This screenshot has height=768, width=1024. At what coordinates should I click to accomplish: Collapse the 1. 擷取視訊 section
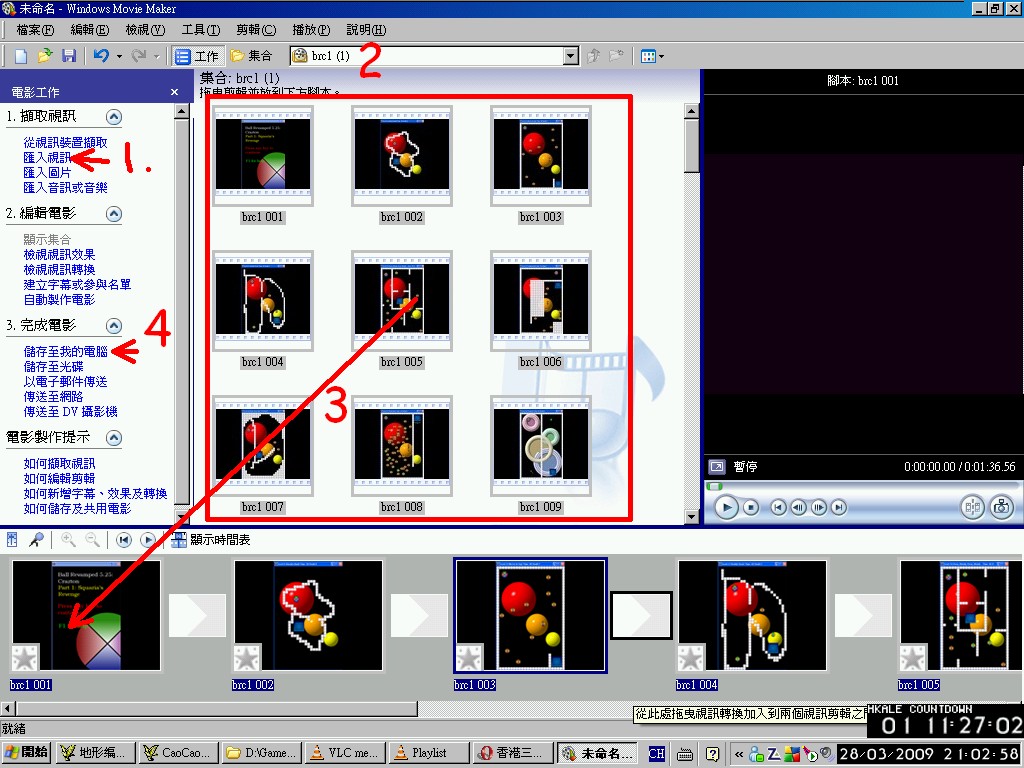tap(114, 117)
